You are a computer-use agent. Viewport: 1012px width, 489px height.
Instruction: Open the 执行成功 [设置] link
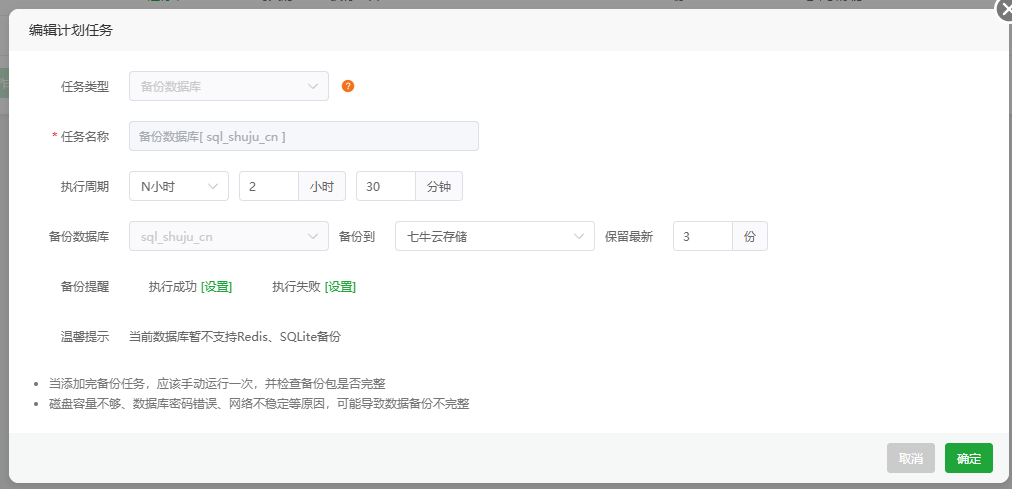(x=217, y=287)
